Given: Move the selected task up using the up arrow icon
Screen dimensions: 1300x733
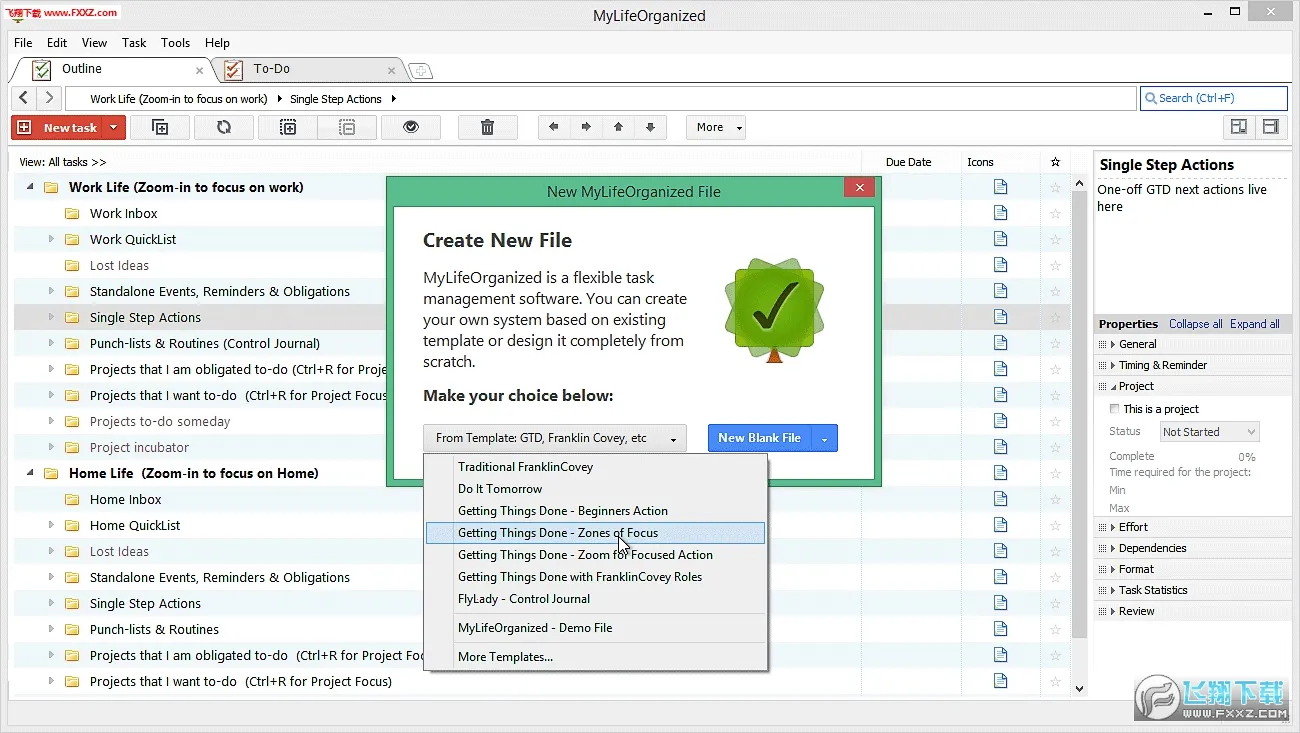Looking at the screenshot, I should (619, 127).
